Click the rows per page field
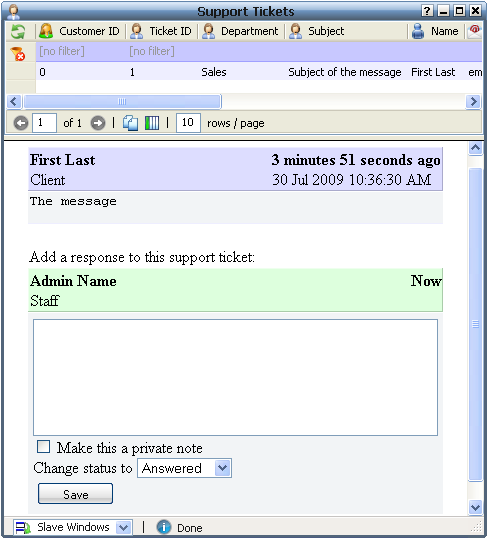Viewport: 487px width, 538px height. pyautogui.click(x=188, y=123)
